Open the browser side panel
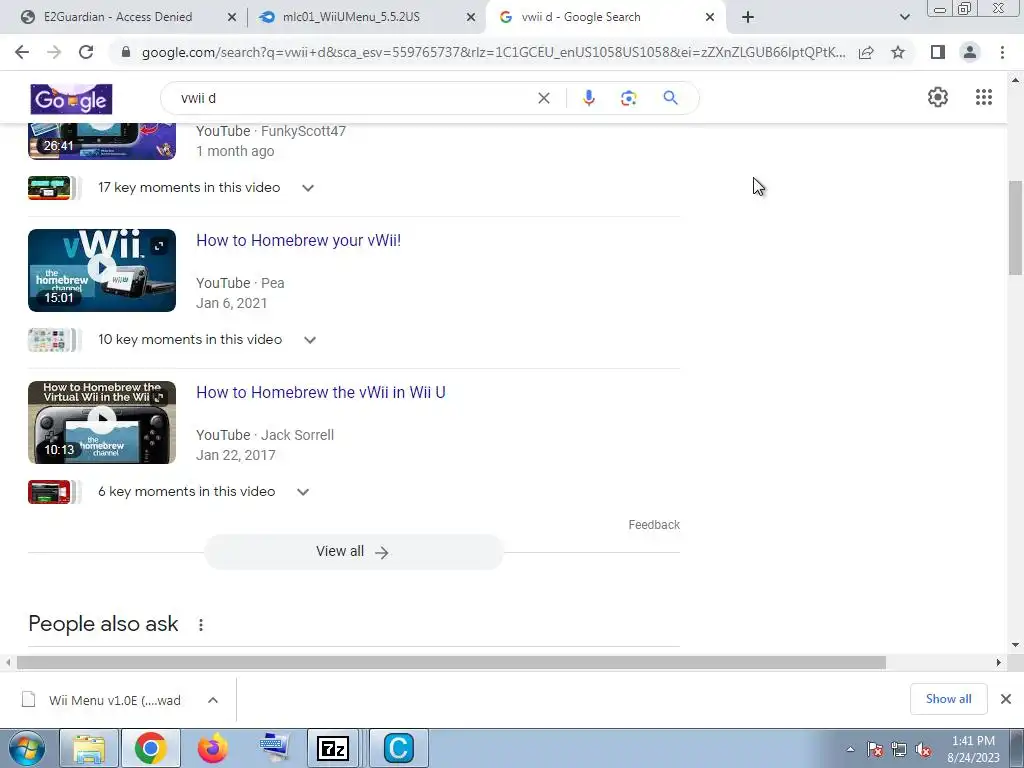 (x=938, y=52)
